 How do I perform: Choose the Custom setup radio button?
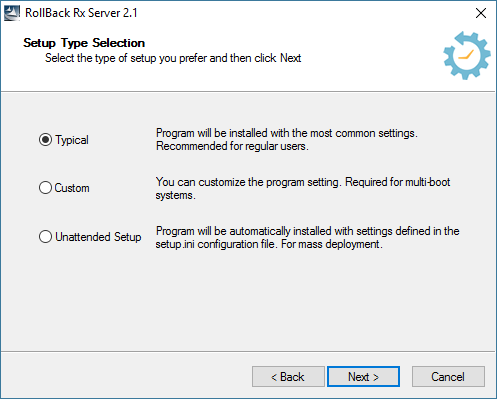(45, 188)
